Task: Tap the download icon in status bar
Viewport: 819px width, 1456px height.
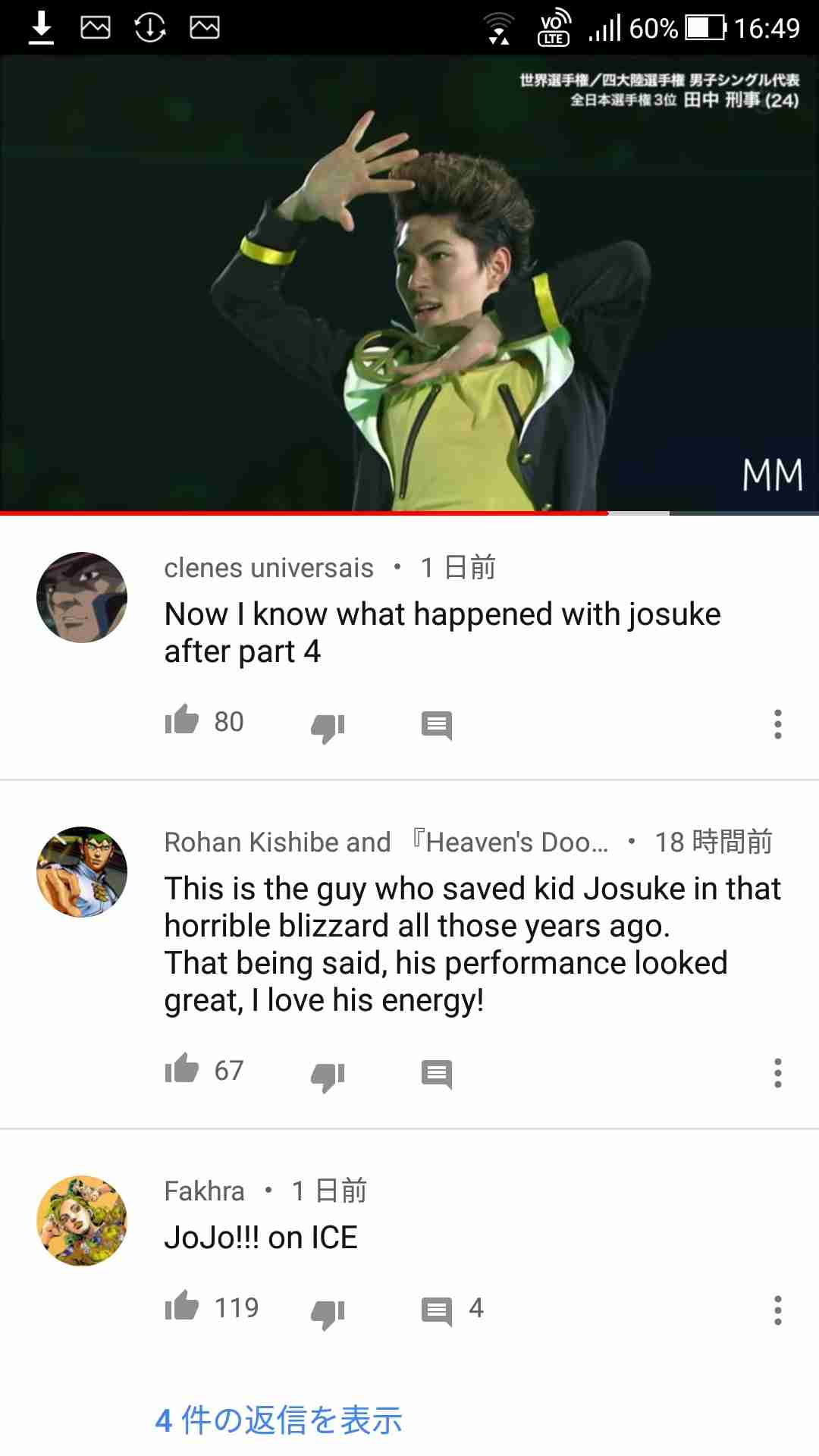Action: click(x=41, y=28)
